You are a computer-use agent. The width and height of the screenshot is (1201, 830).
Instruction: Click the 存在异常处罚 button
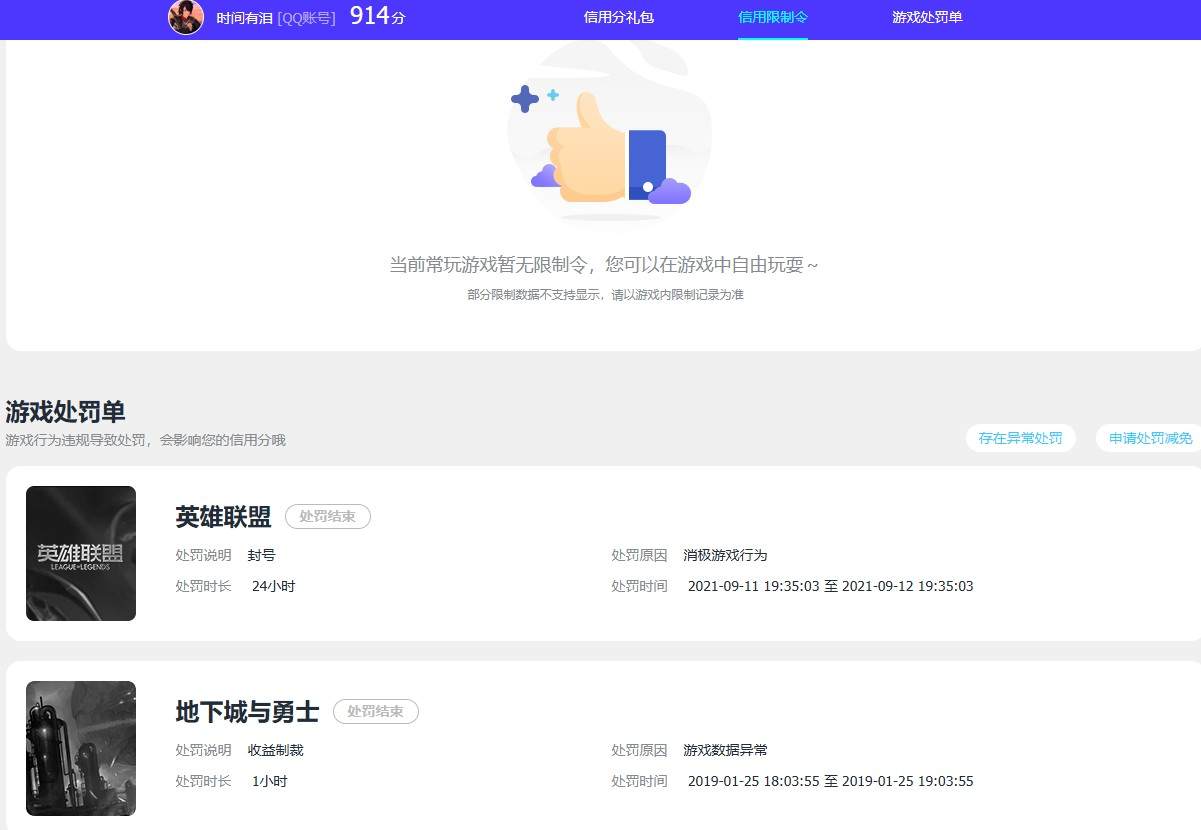[1020, 438]
